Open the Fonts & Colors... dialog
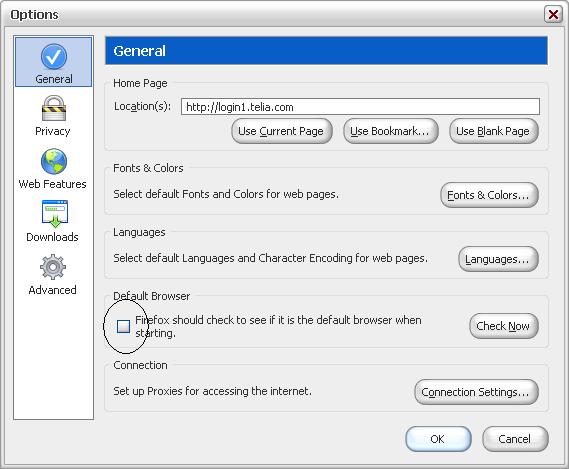This screenshot has height=469, width=569. [x=489, y=195]
